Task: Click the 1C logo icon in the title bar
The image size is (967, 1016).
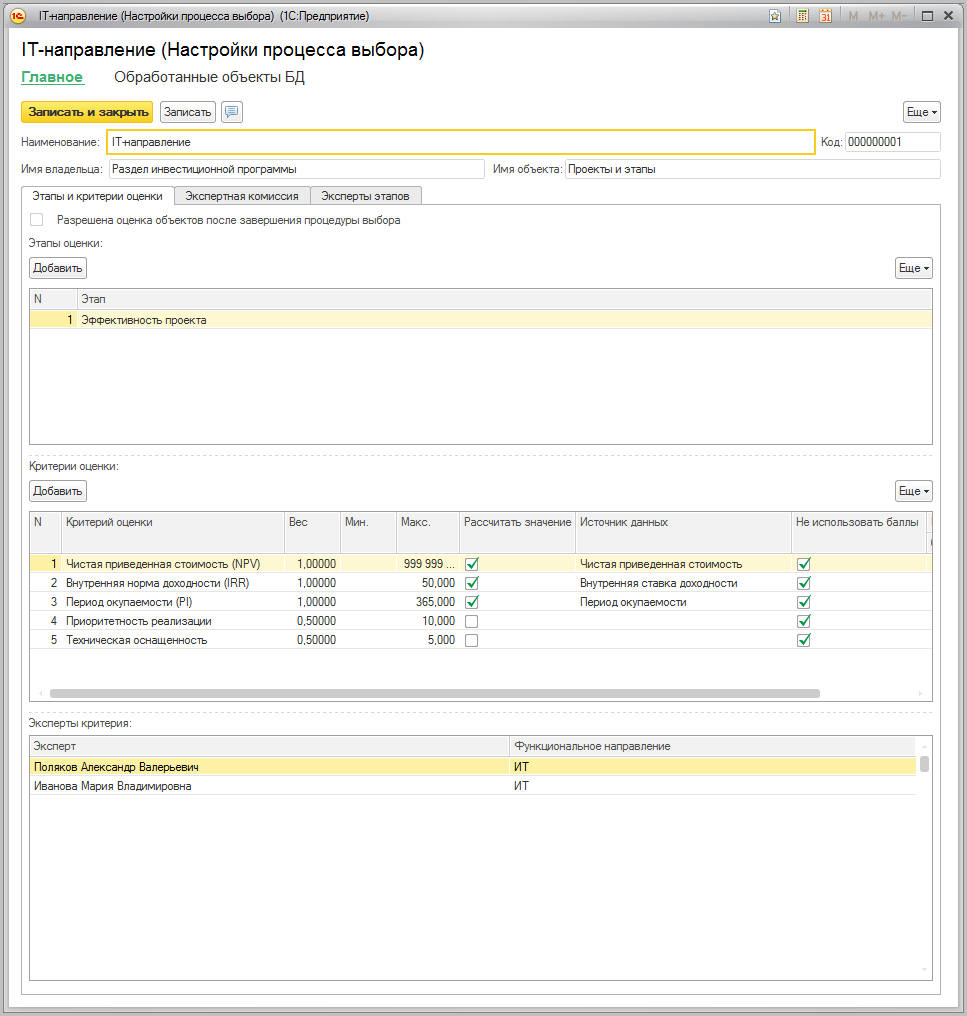Action: coord(17,16)
